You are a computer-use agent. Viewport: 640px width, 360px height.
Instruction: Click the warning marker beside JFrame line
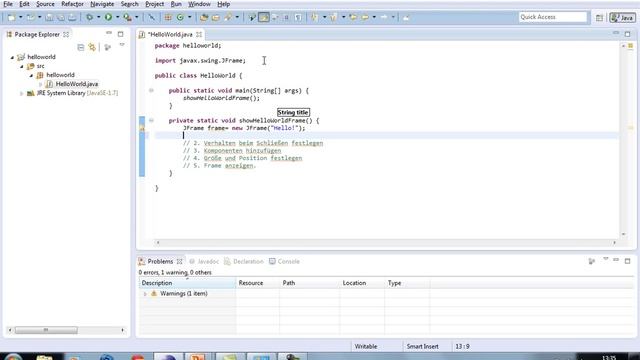click(x=142, y=128)
